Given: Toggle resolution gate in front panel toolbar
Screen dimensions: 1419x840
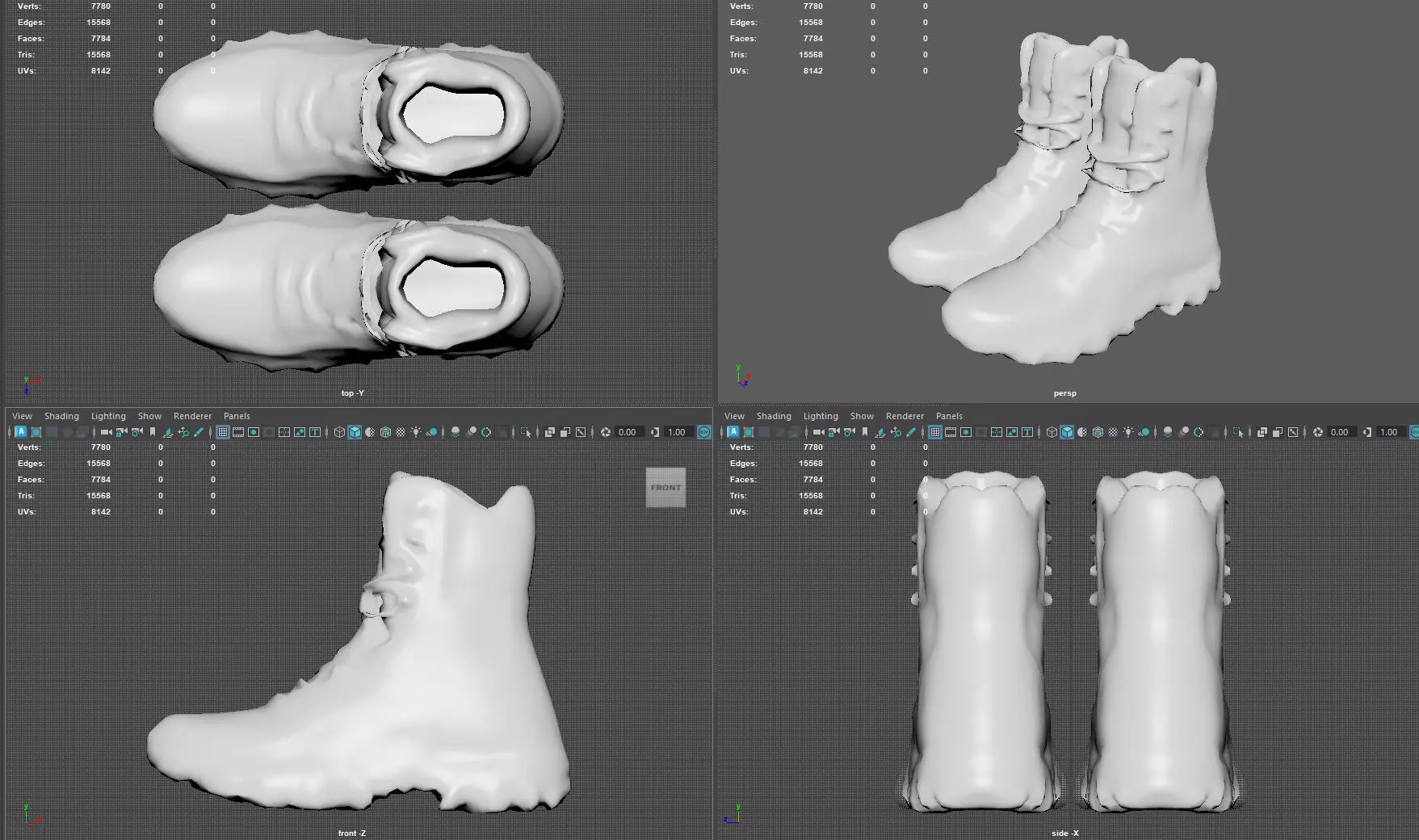Looking at the screenshot, I should tap(253, 432).
